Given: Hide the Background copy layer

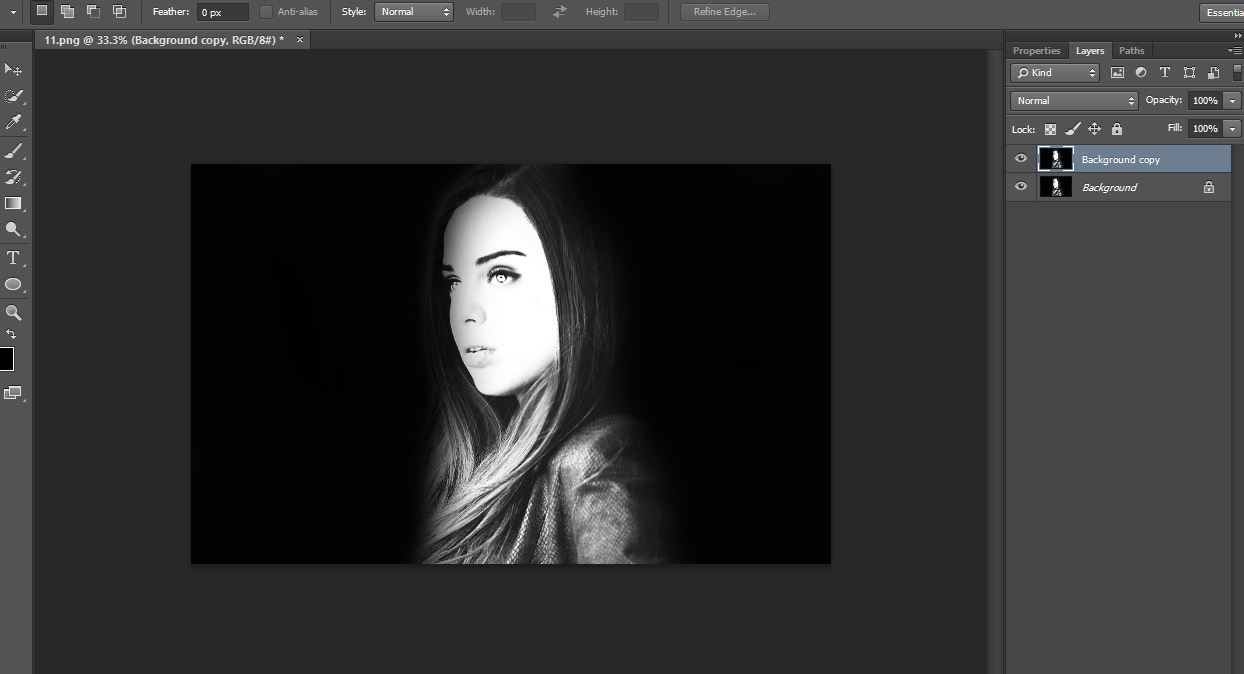Looking at the screenshot, I should coord(1021,159).
